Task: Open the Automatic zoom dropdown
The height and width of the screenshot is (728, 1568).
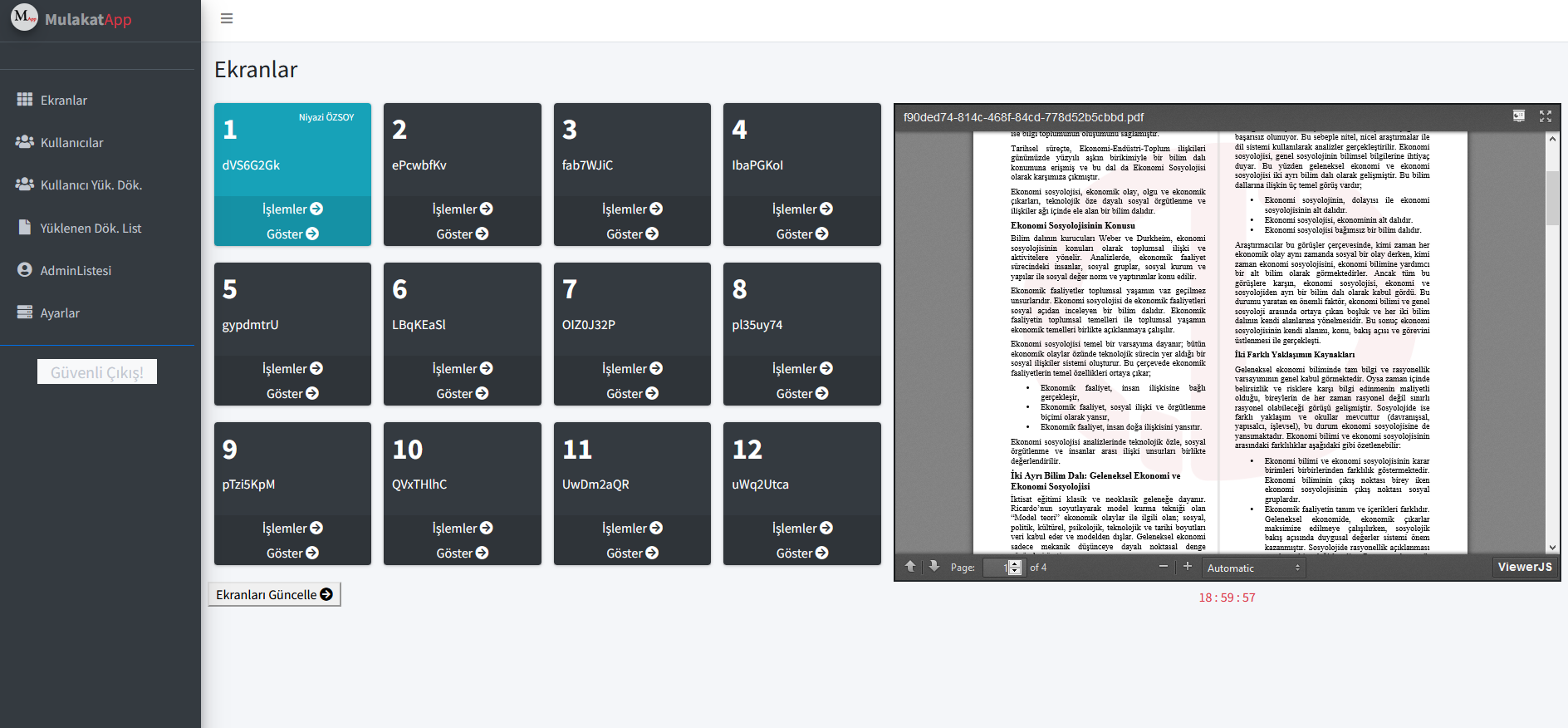Action: click(x=1253, y=568)
